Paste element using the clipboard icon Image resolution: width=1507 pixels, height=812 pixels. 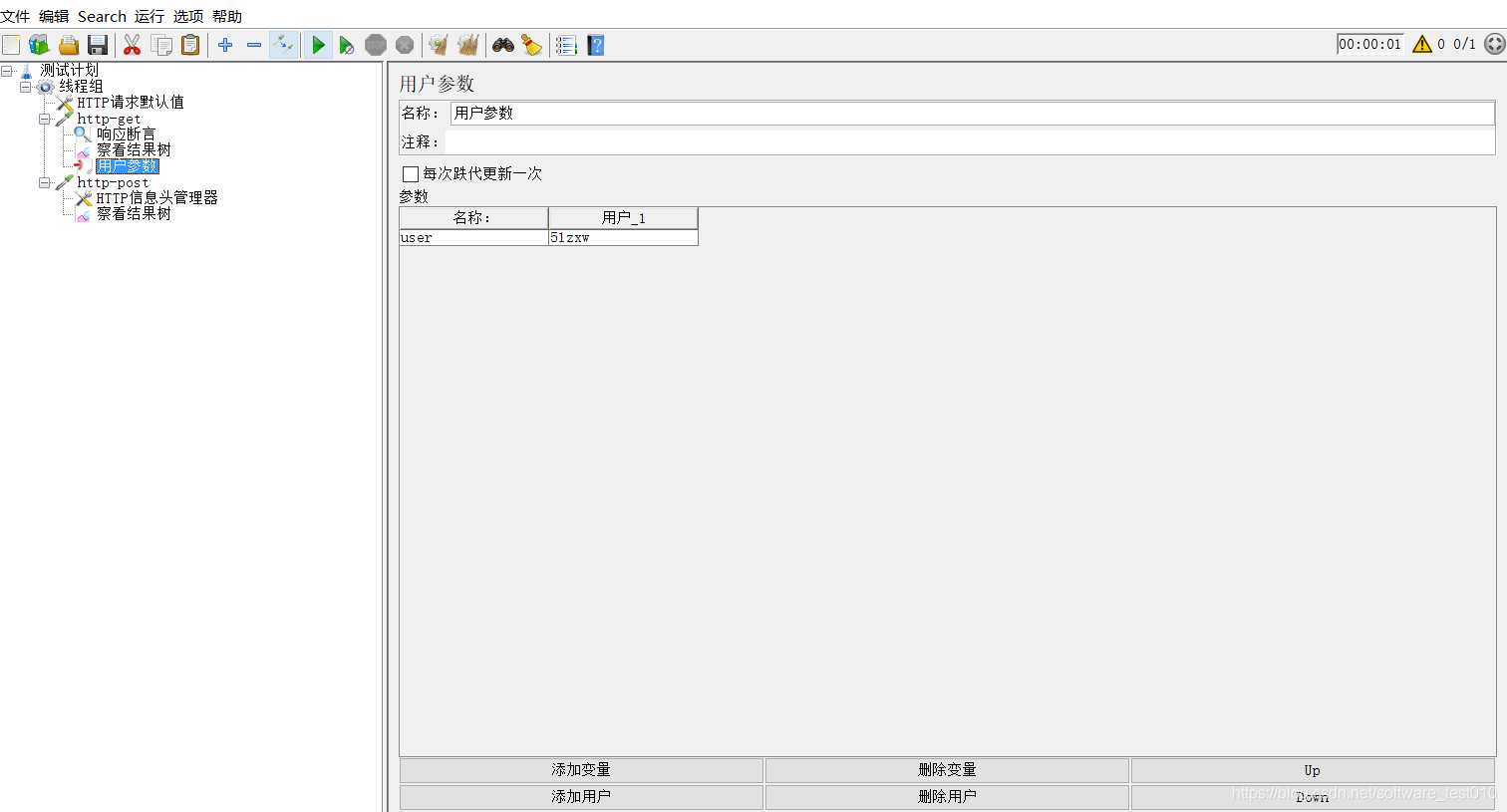click(190, 45)
